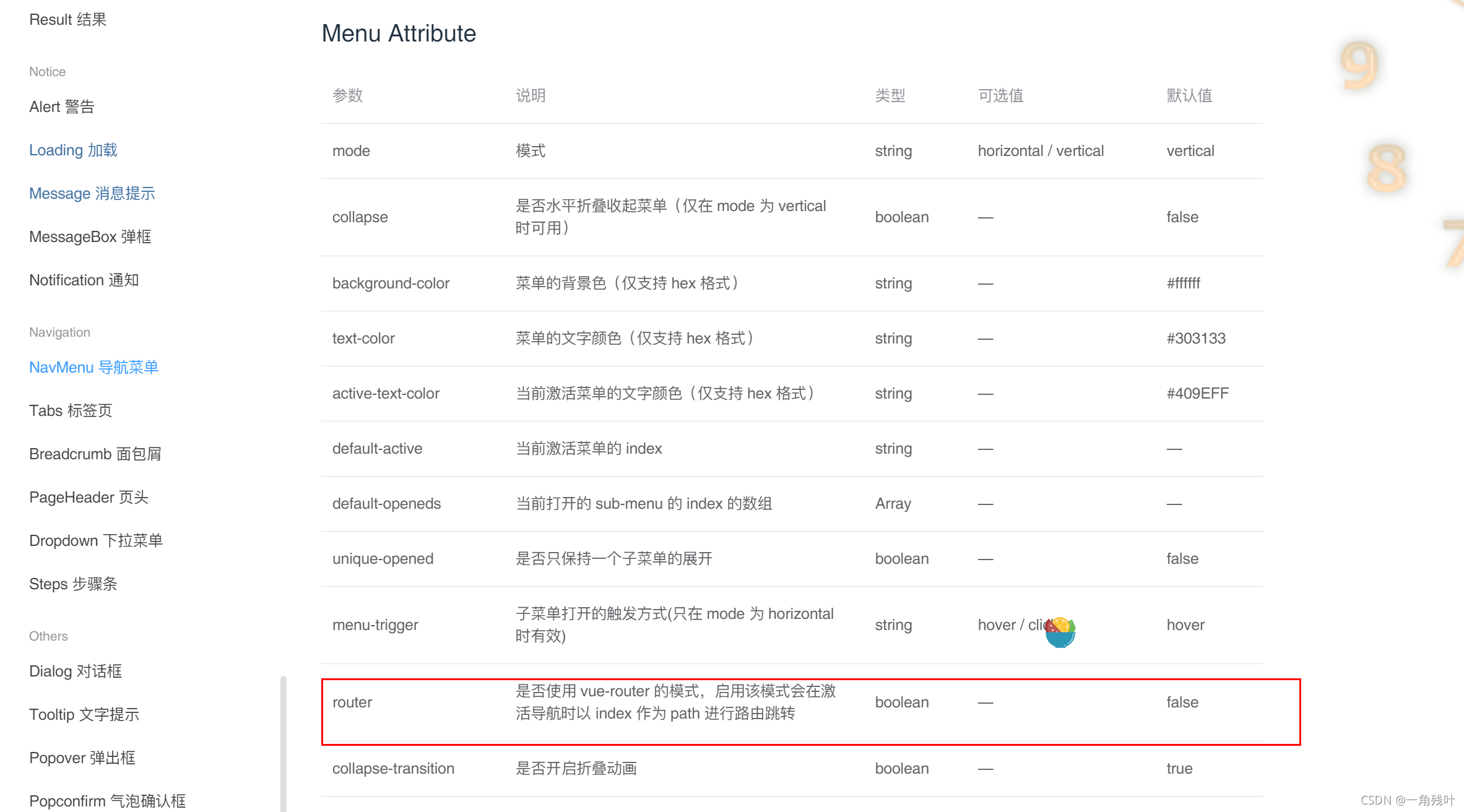Go to the PageHeader 页头 sidebar item
Screen dimensions: 1464x812
pyautogui.click(x=89, y=498)
